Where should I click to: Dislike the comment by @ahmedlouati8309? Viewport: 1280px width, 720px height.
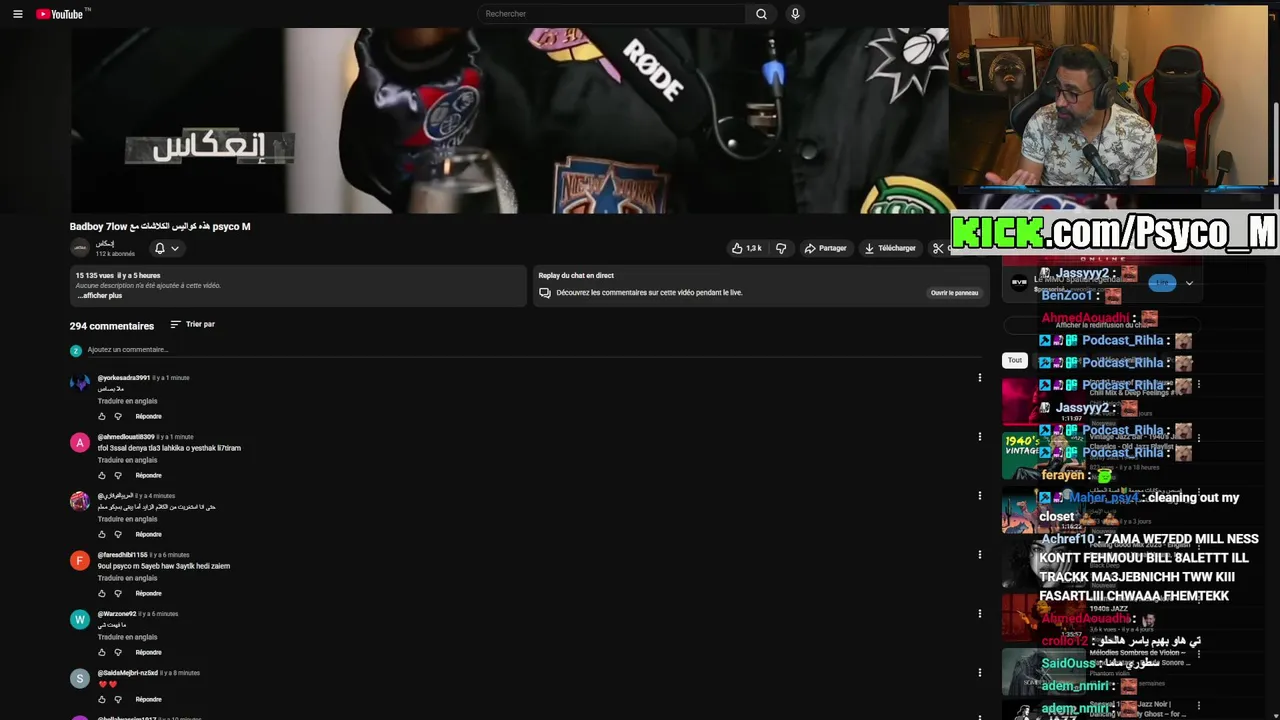(118, 475)
